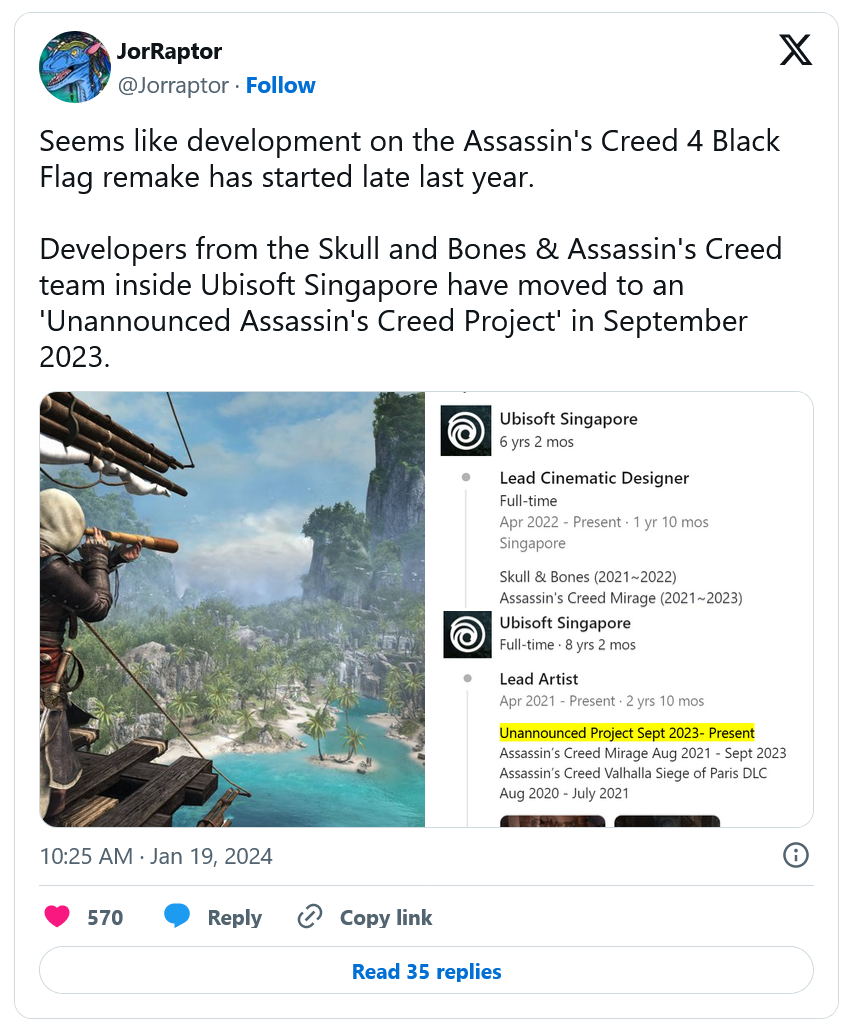850x1035 pixels.
Task: Follow the Jorraptor account
Action: tap(280, 85)
